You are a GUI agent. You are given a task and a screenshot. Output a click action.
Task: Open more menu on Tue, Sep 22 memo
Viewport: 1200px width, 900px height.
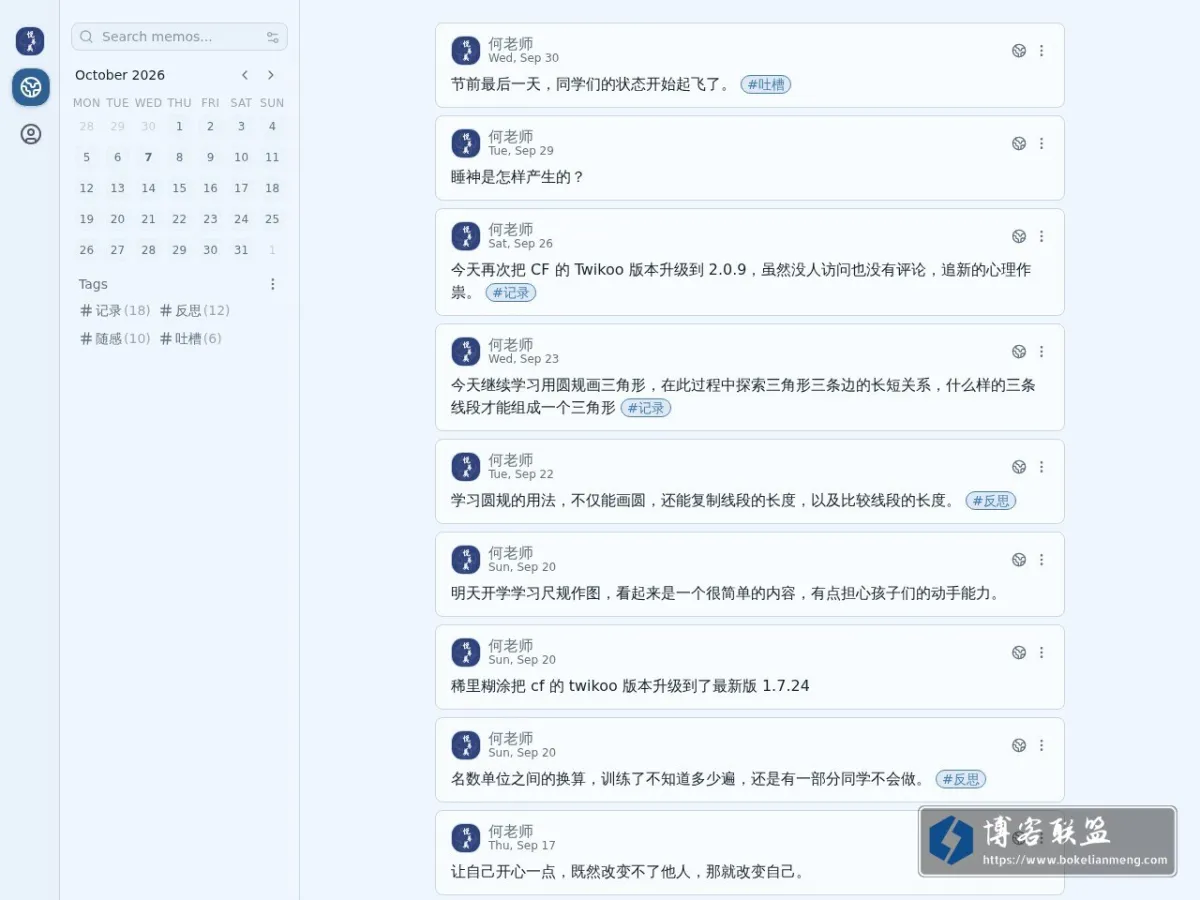[1041, 467]
